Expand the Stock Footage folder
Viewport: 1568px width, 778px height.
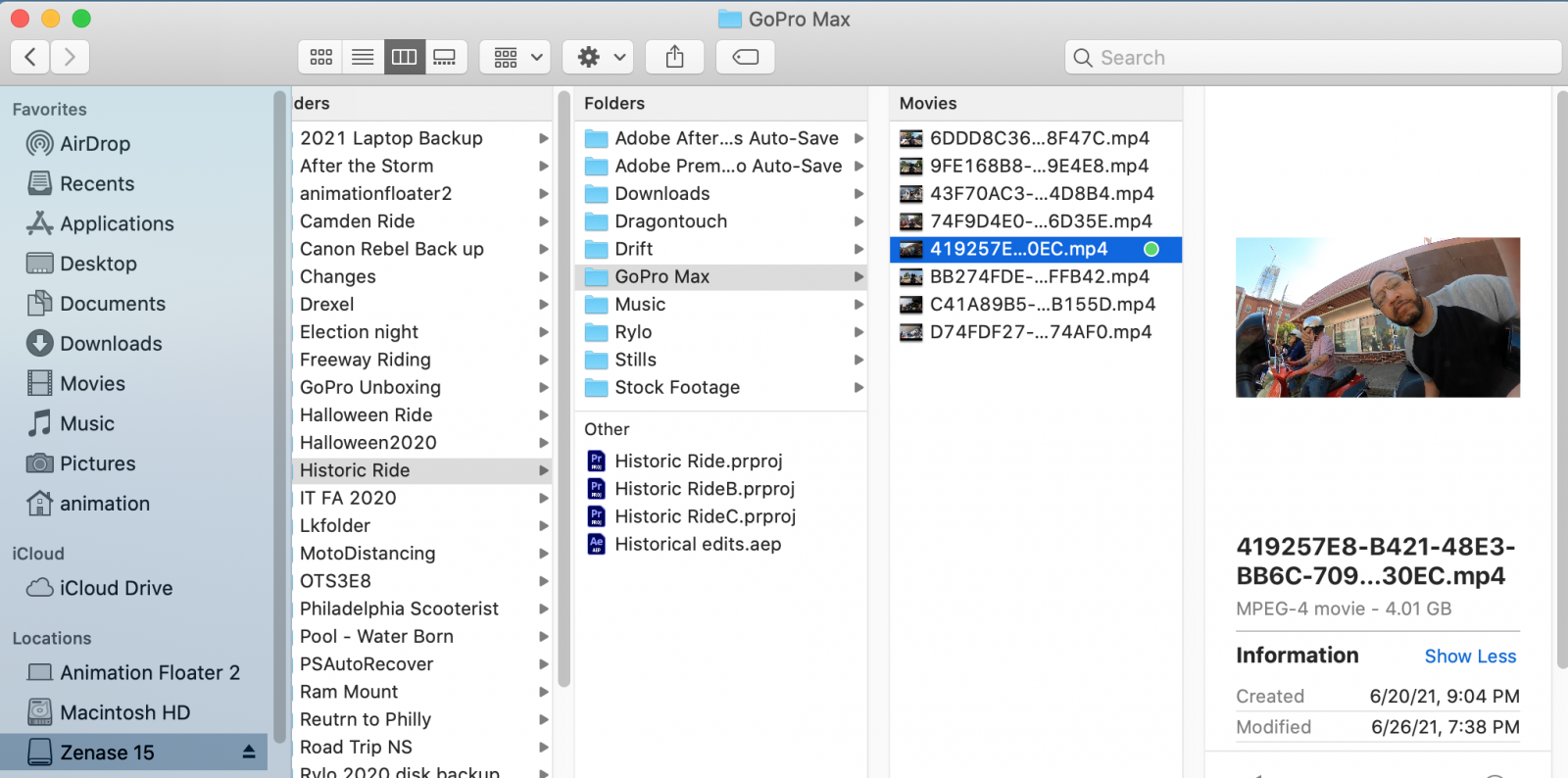tap(858, 388)
